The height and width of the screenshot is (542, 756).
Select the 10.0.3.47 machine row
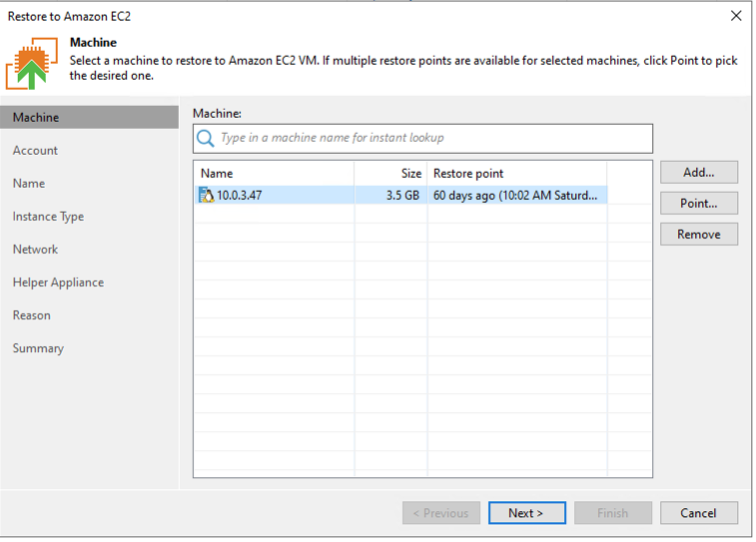(x=401, y=195)
